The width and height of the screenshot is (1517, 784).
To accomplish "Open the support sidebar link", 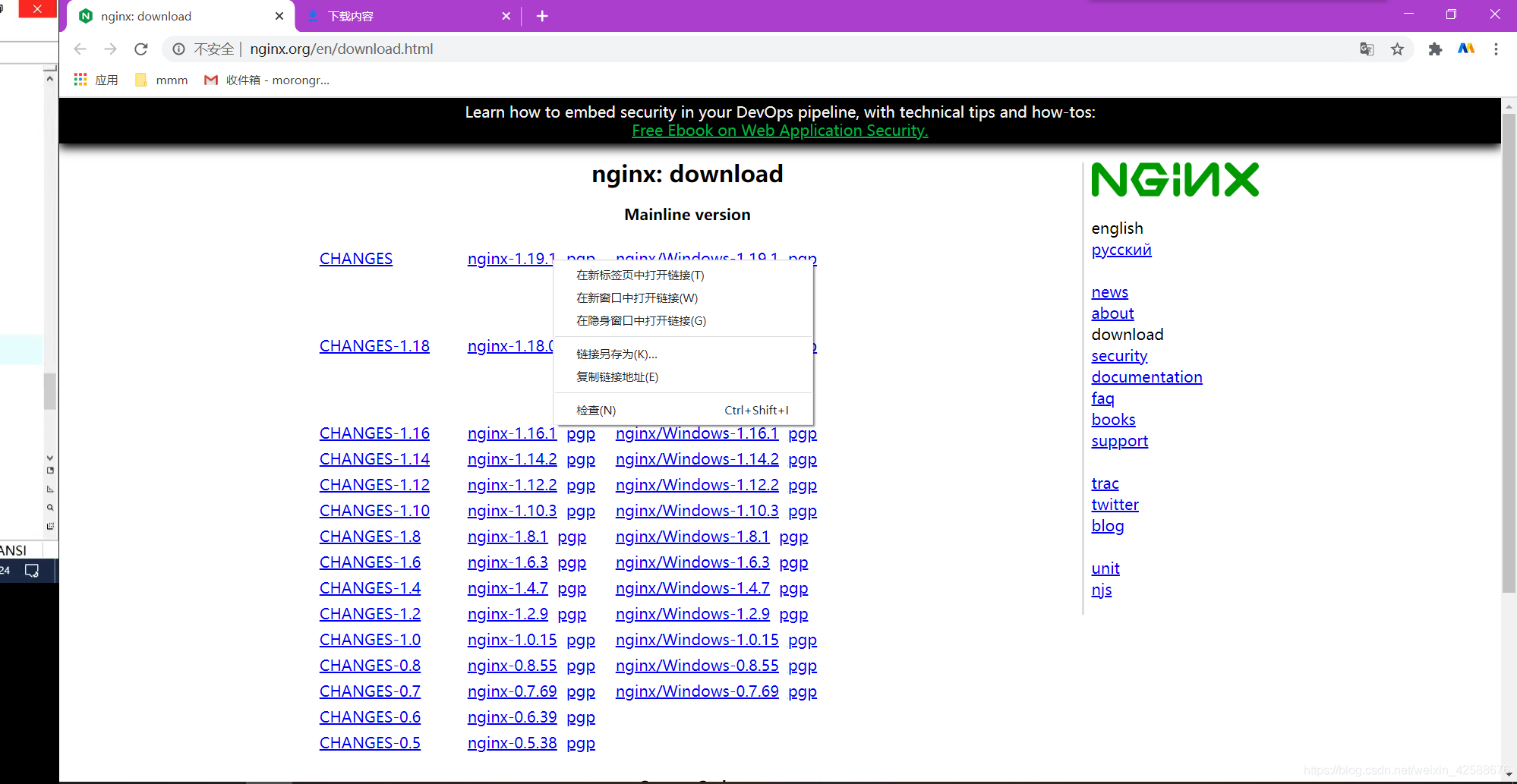I will pyautogui.click(x=1119, y=441).
